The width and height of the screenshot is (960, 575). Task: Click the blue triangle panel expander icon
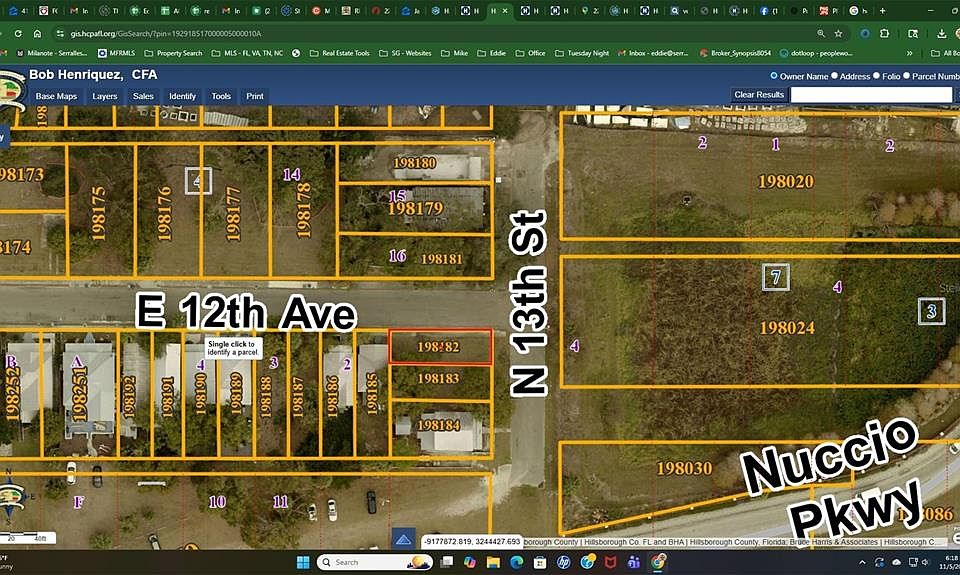[x=403, y=539]
